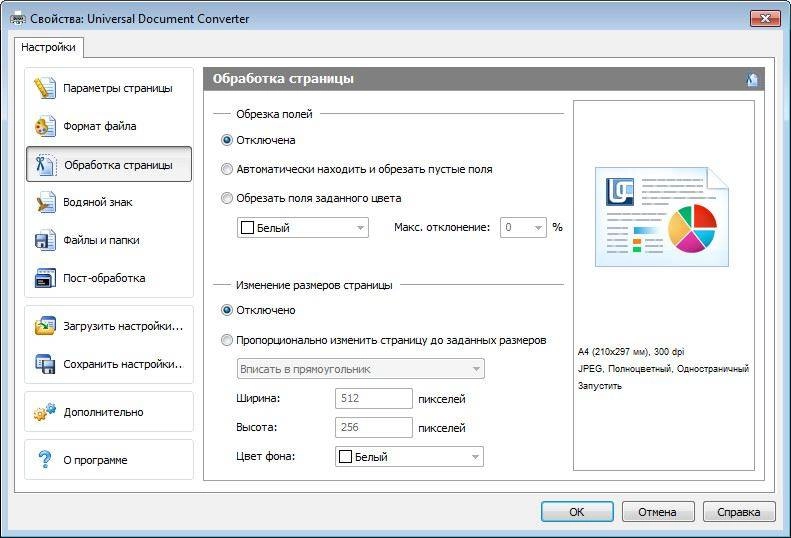791x538 pixels.
Task: Go to Файлы и папки section
Action: click(109, 240)
